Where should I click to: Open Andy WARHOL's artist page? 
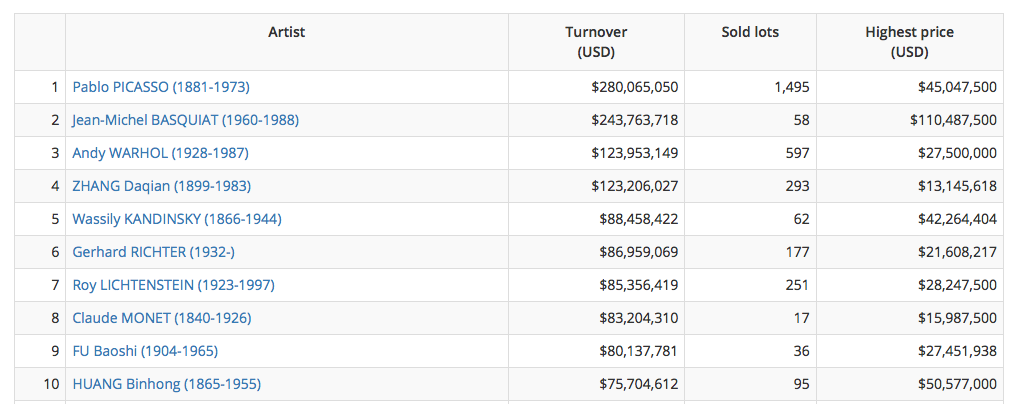pos(160,153)
